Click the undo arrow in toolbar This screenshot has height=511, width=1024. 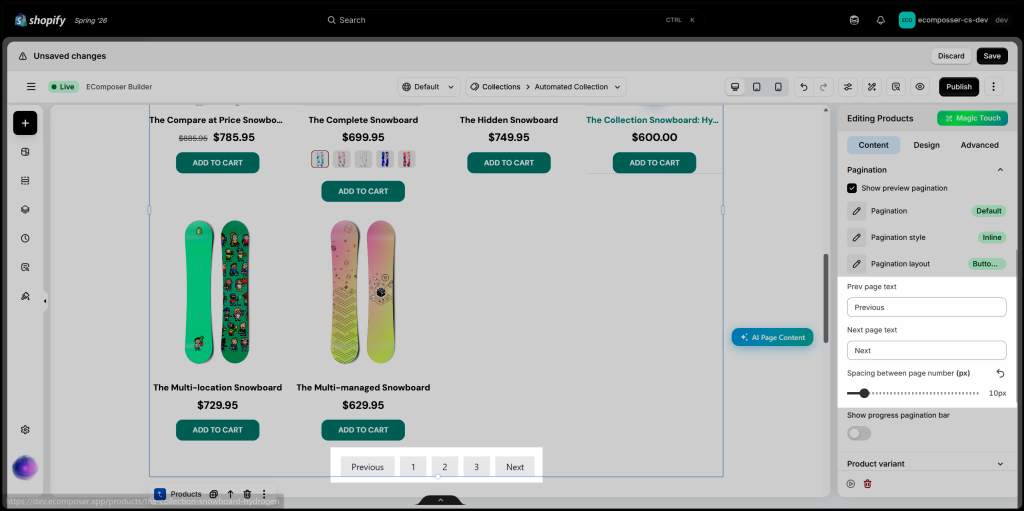tap(804, 87)
